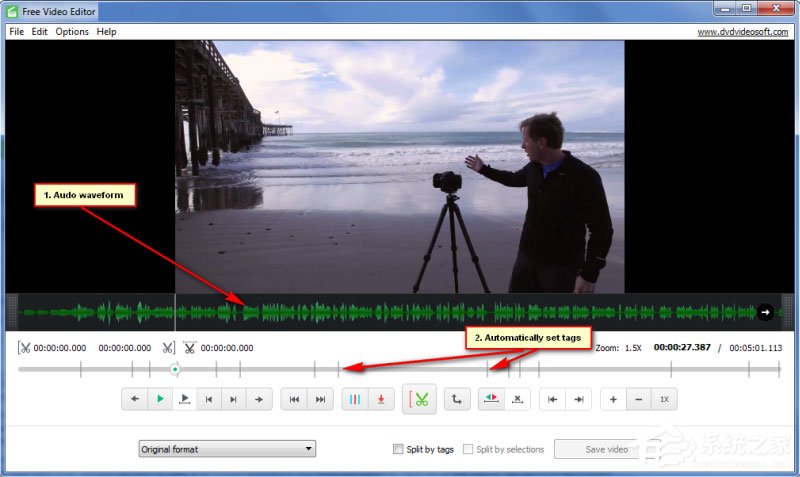Open the File menu
This screenshot has height=477, width=800.
tap(15, 31)
